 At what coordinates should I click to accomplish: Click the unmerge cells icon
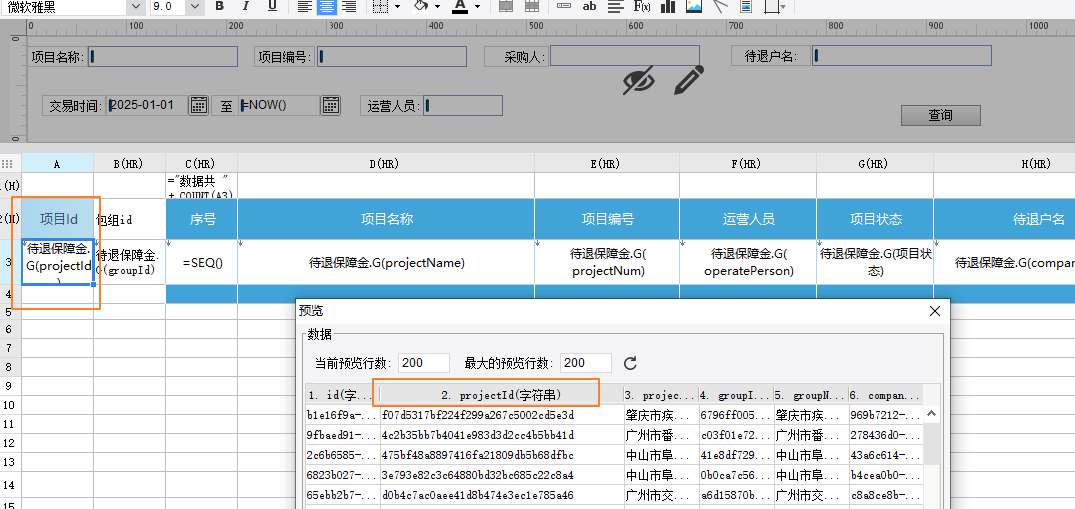[x=531, y=6]
